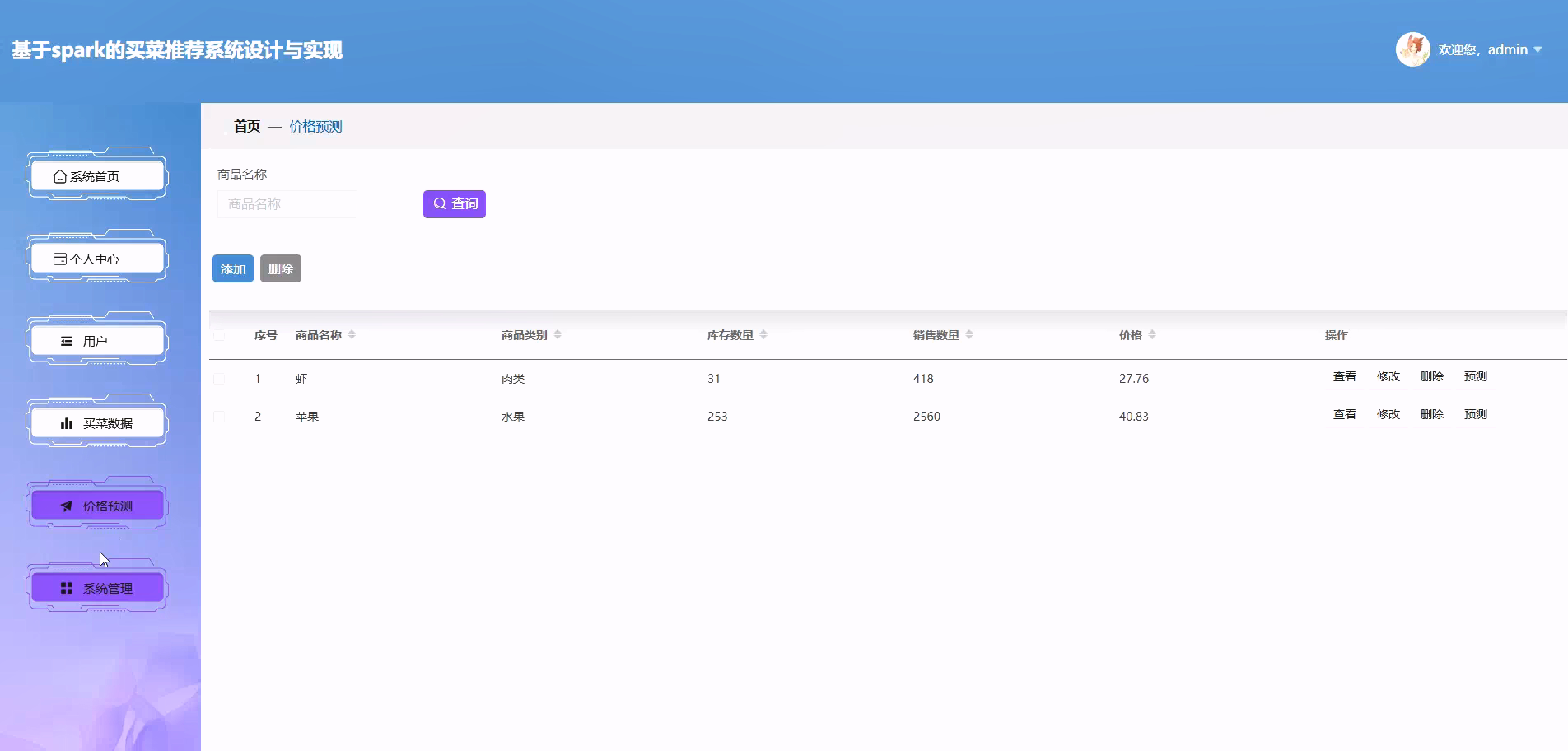This screenshot has height=751, width=1568.
Task: Click the price value 40.83
Action: pyautogui.click(x=1134, y=417)
